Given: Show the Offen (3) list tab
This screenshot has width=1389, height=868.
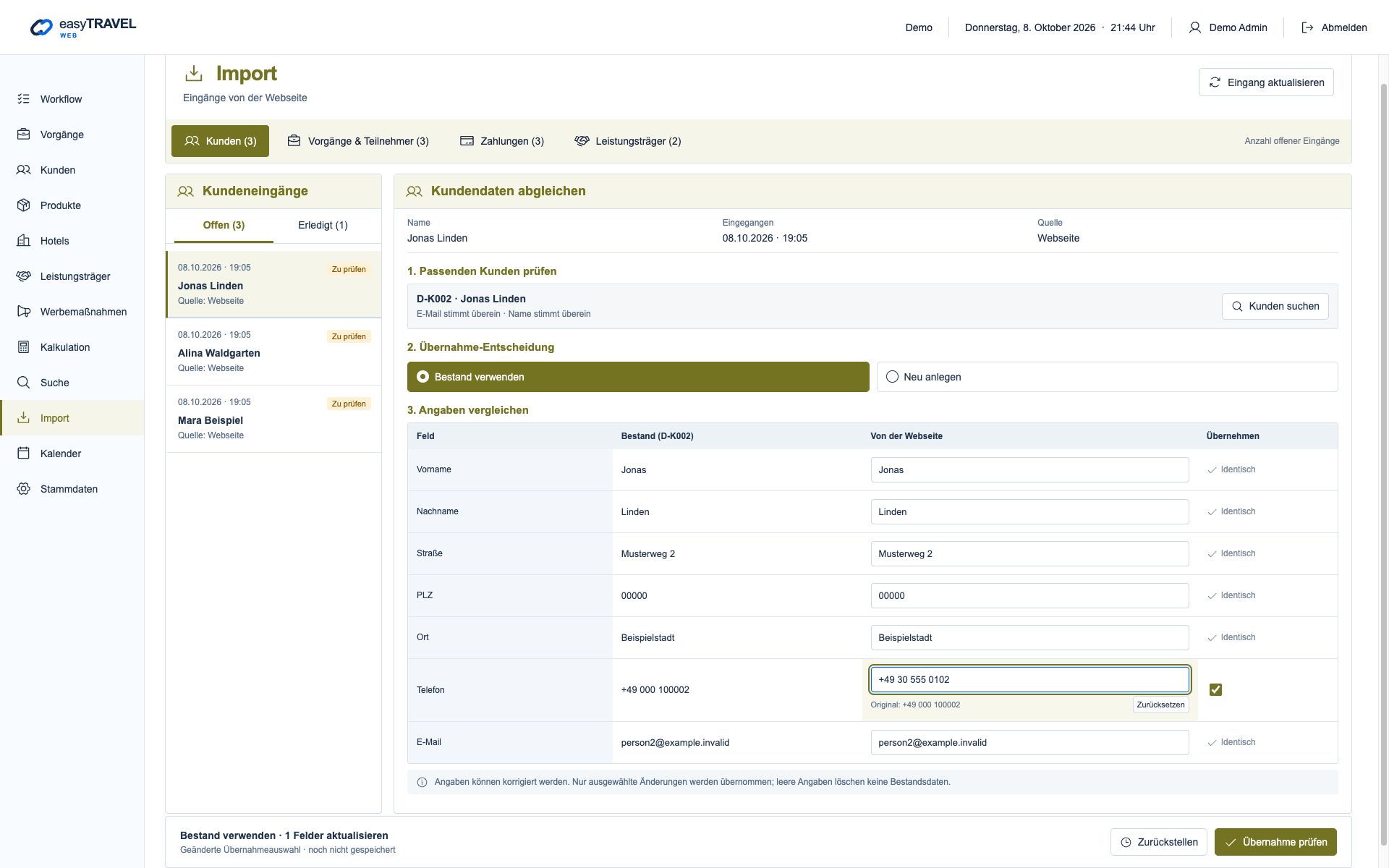Looking at the screenshot, I should pos(224,226).
